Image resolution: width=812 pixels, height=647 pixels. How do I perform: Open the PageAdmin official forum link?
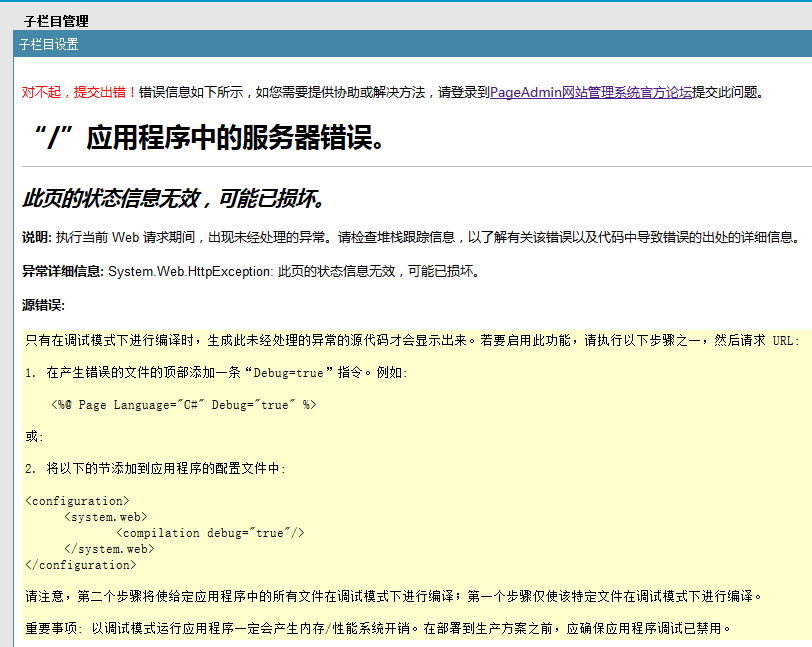coord(590,92)
